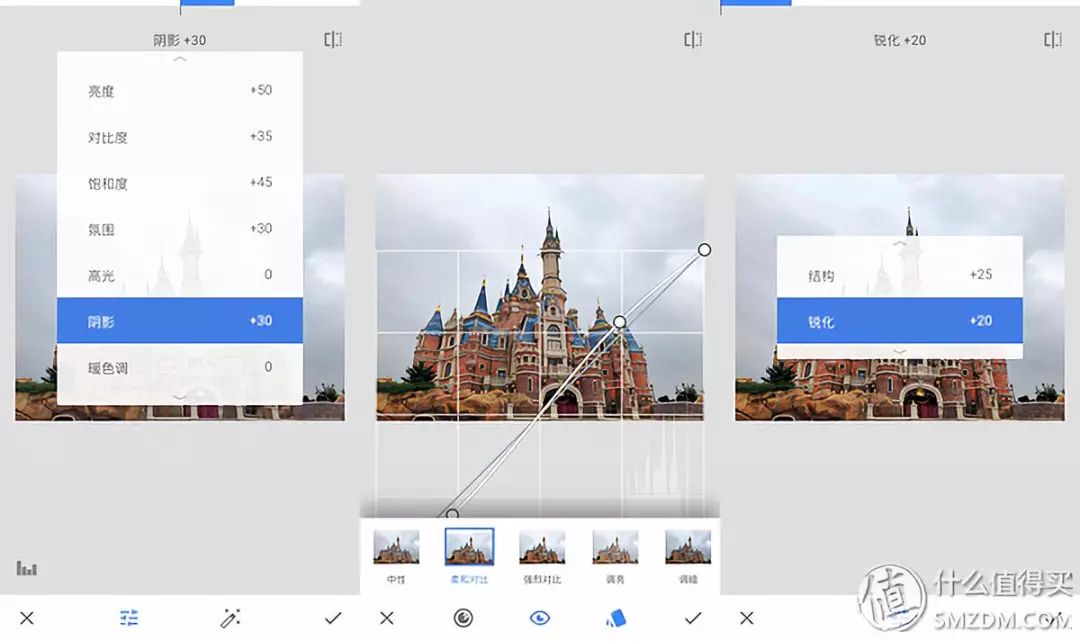This screenshot has height=641, width=1080.
Task: Collapse tune list with the top chevron
Action: (180, 59)
